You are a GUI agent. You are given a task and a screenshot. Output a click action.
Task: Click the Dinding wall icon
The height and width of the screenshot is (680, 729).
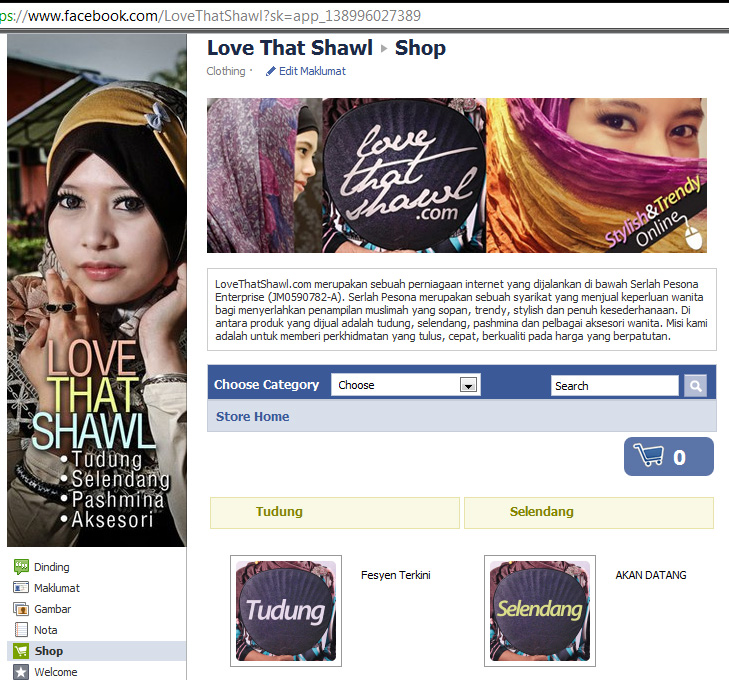tap(21, 567)
